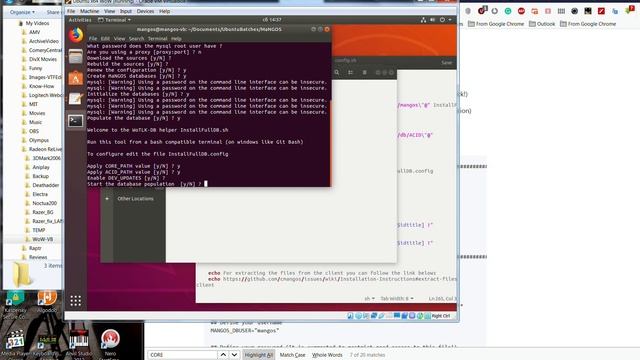
Task: Launch Ubuntu Software from the dock
Action: (x=76, y=78)
